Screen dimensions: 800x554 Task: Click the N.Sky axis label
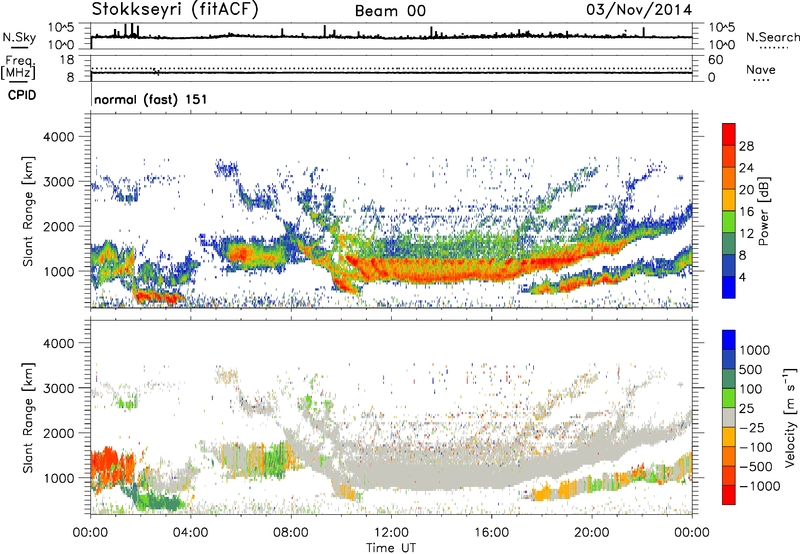click(x=19, y=37)
